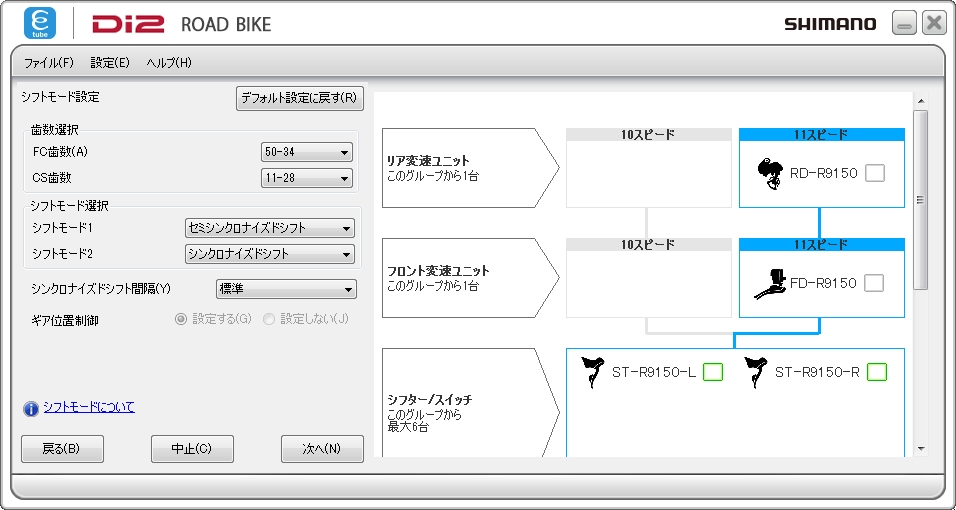Click the ST-R9150-R shifter lever icon
Viewport: 956px width, 510px height.
(x=756, y=372)
